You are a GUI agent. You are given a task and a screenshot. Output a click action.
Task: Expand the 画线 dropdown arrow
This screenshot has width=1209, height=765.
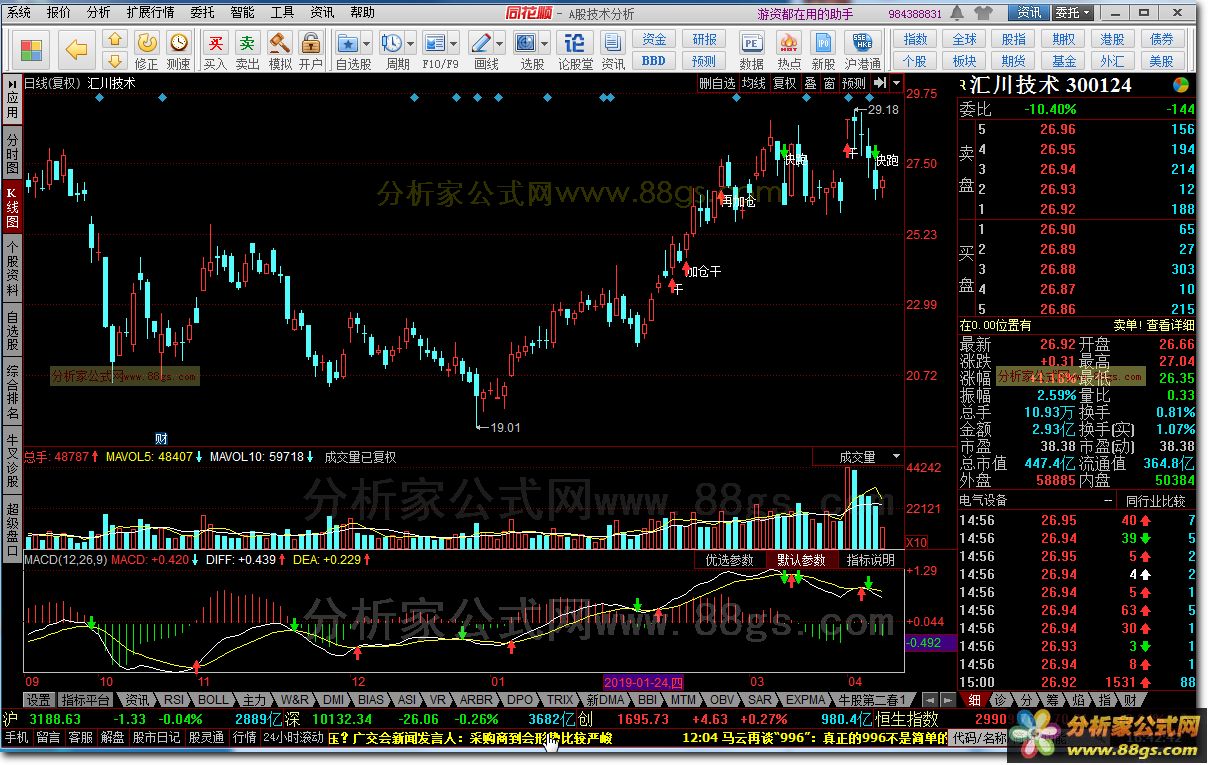pos(501,44)
